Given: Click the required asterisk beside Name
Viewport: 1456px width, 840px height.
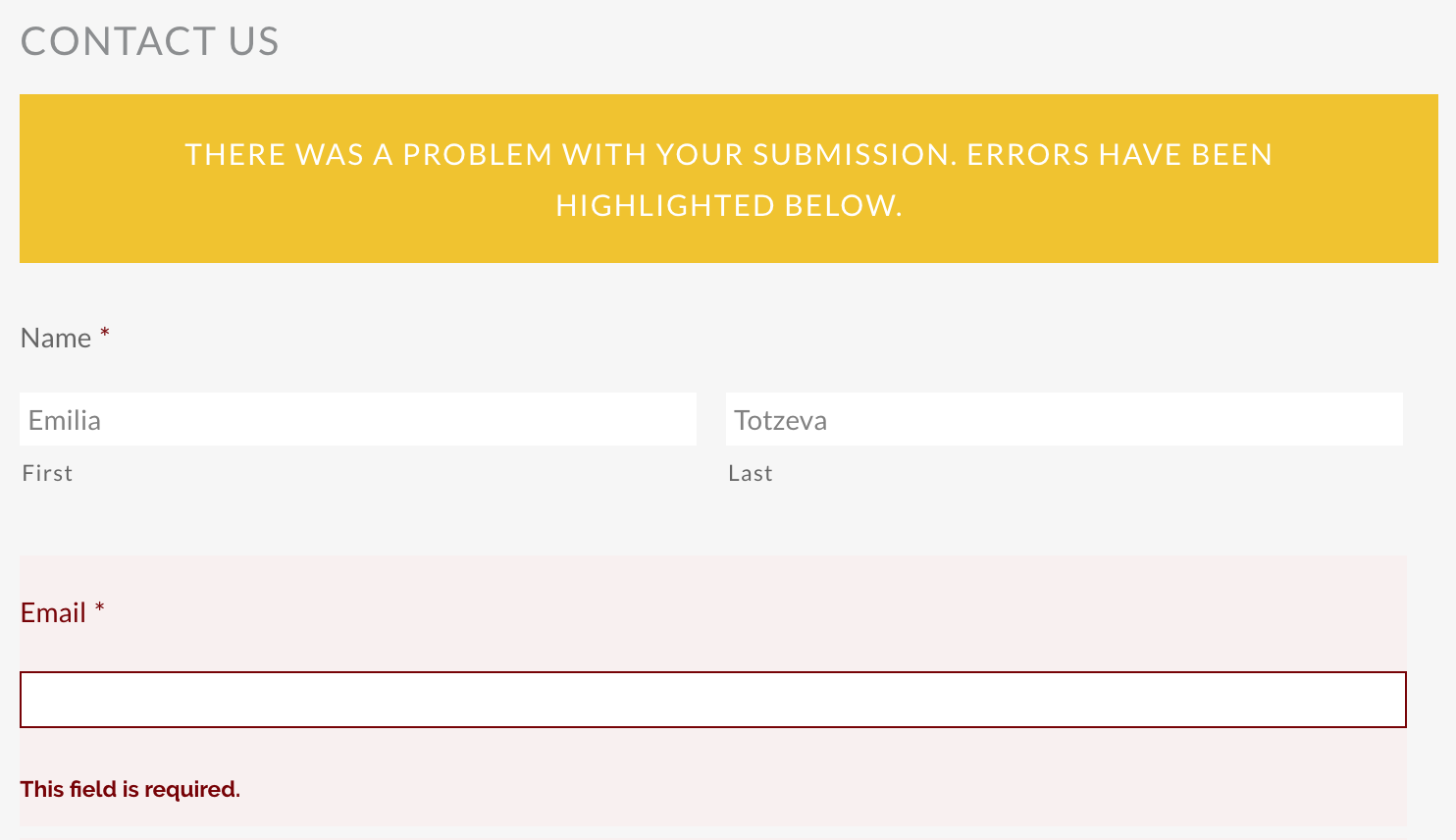Looking at the screenshot, I should 105,336.
